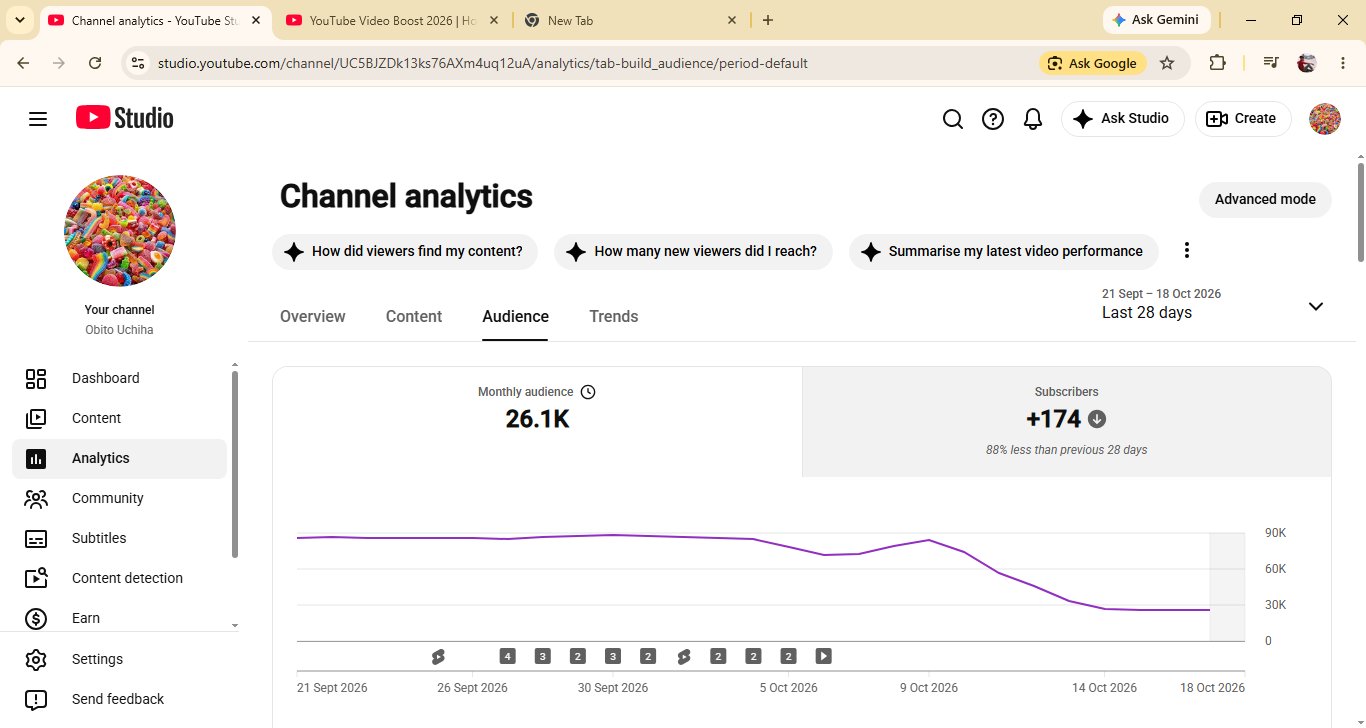Open the YouTube Studio hamburger menu
The image size is (1366, 728).
pyautogui.click(x=38, y=119)
